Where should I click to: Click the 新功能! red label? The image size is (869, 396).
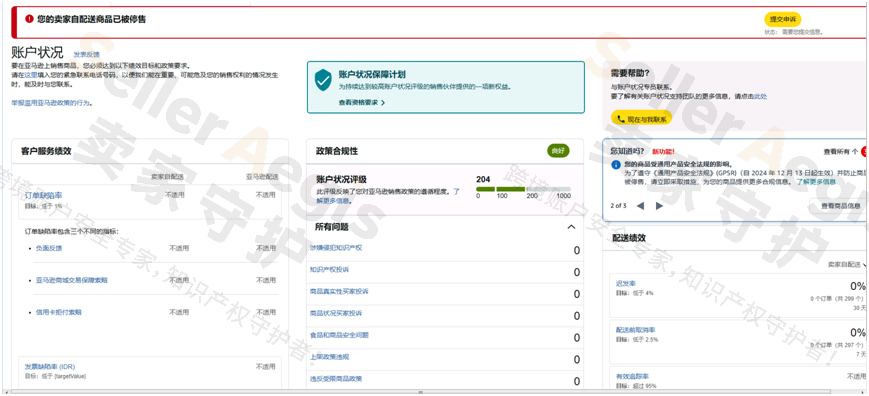tap(663, 151)
